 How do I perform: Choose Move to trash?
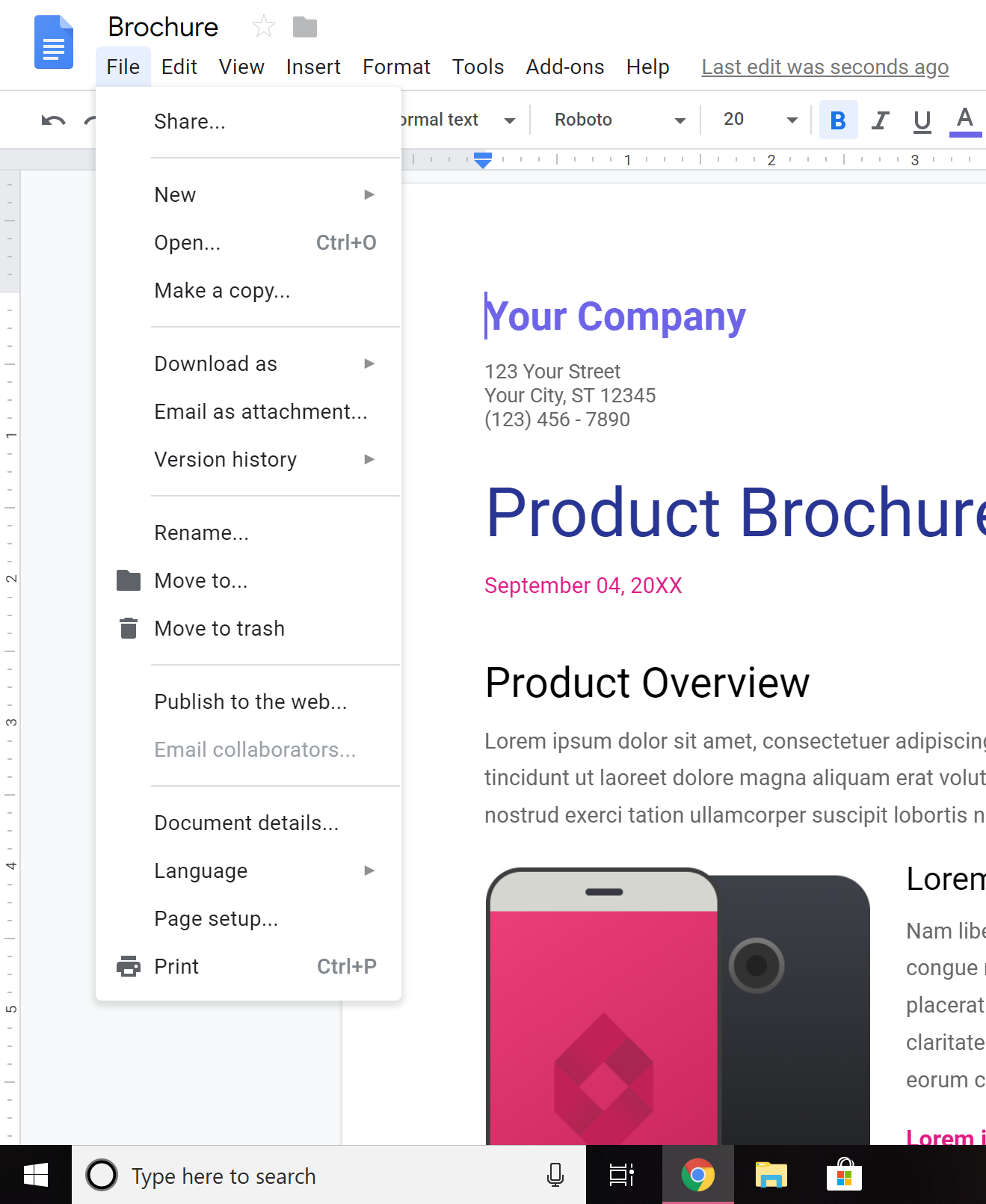coord(219,628)
